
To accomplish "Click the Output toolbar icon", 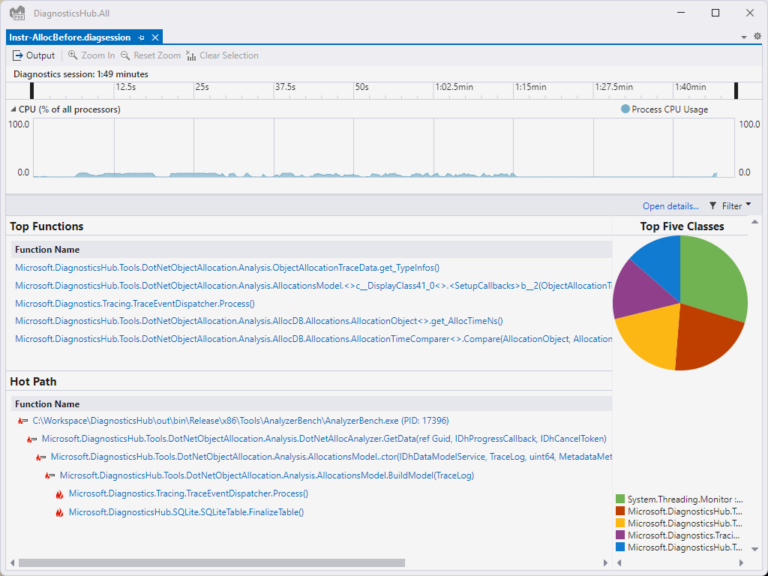I will (18, 56).
